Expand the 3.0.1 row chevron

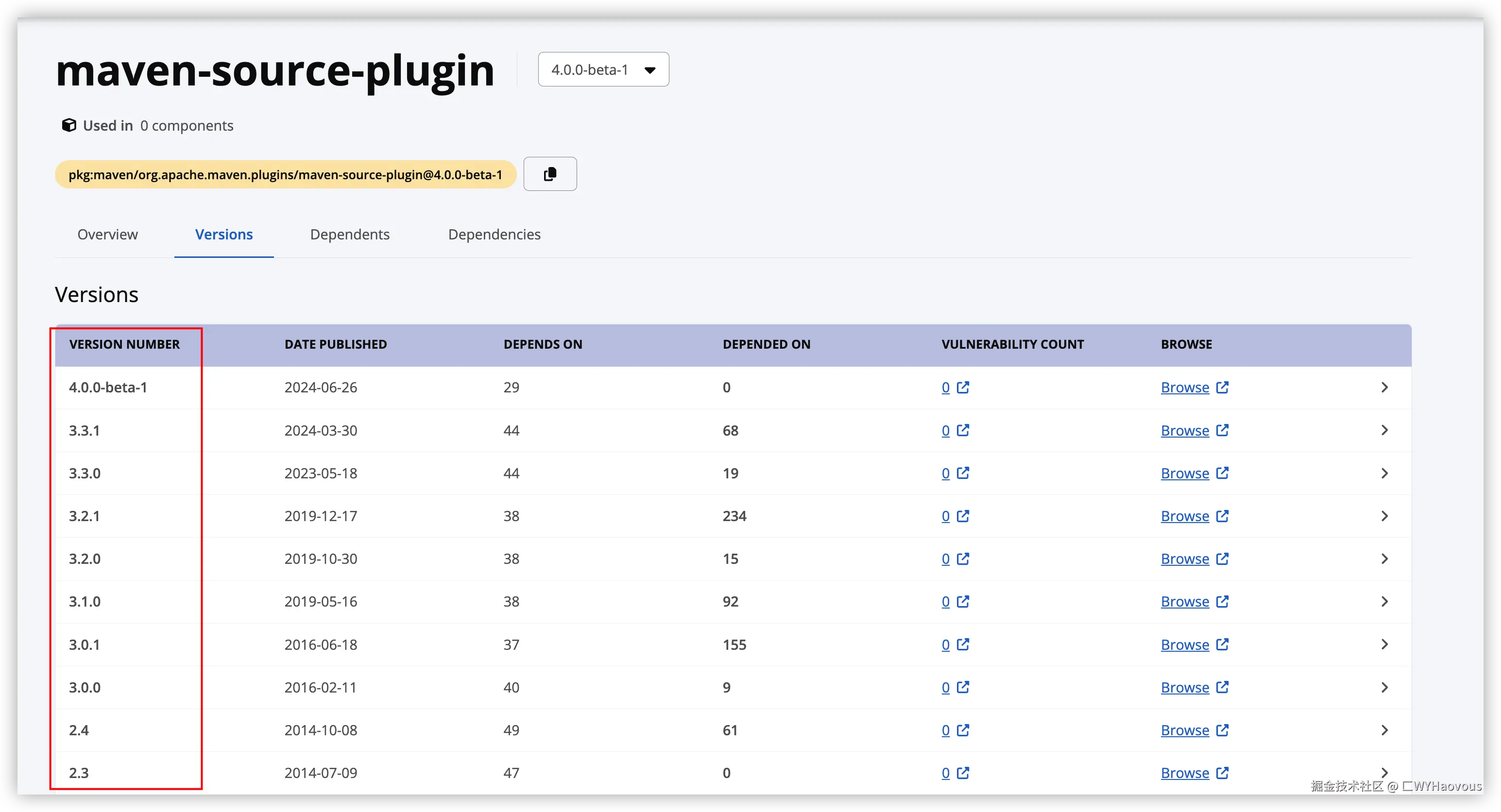[x=1384, y=644]
